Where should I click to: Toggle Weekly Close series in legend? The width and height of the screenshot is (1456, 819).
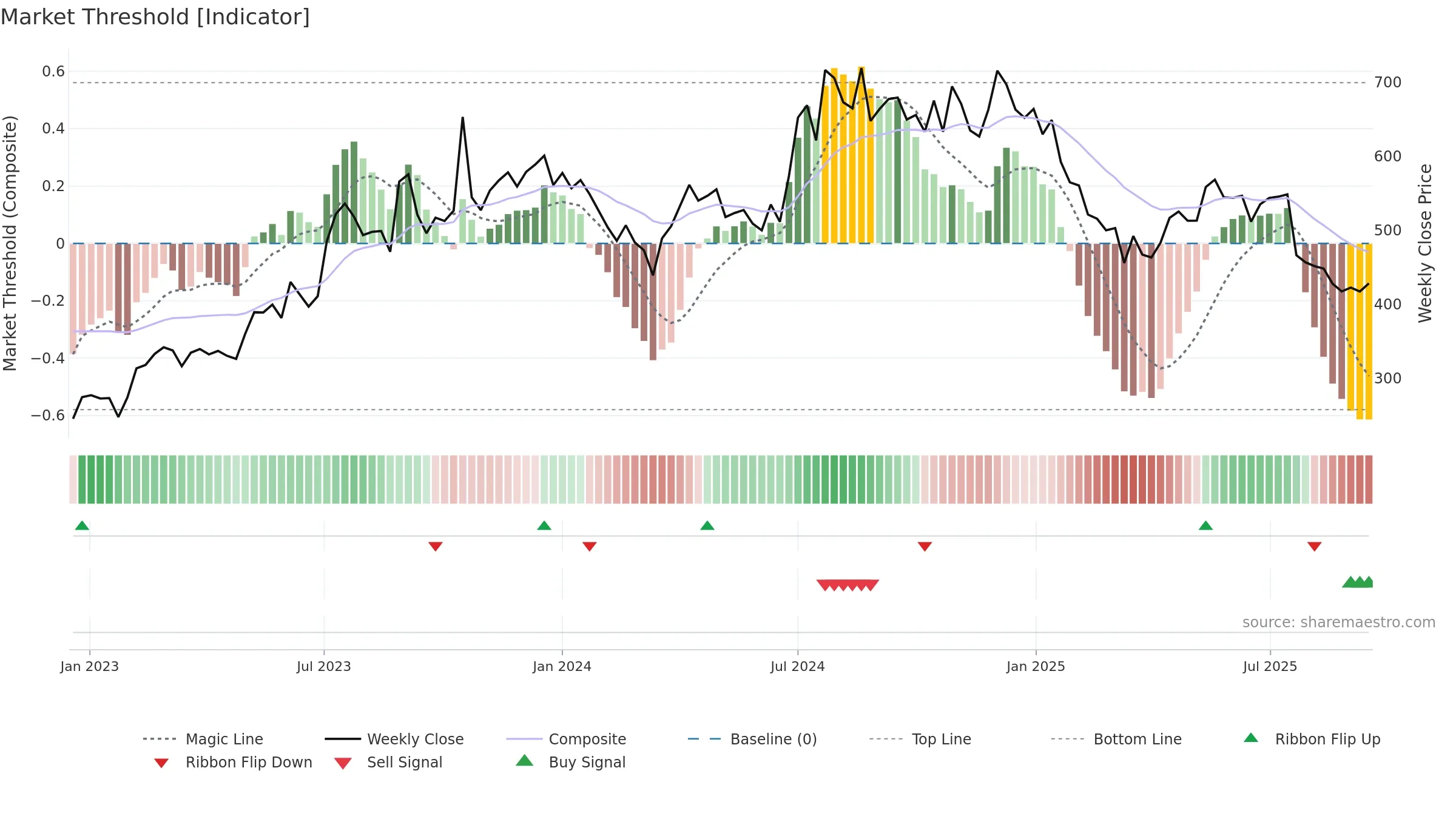pyautogui.click(x=394, y=739)
